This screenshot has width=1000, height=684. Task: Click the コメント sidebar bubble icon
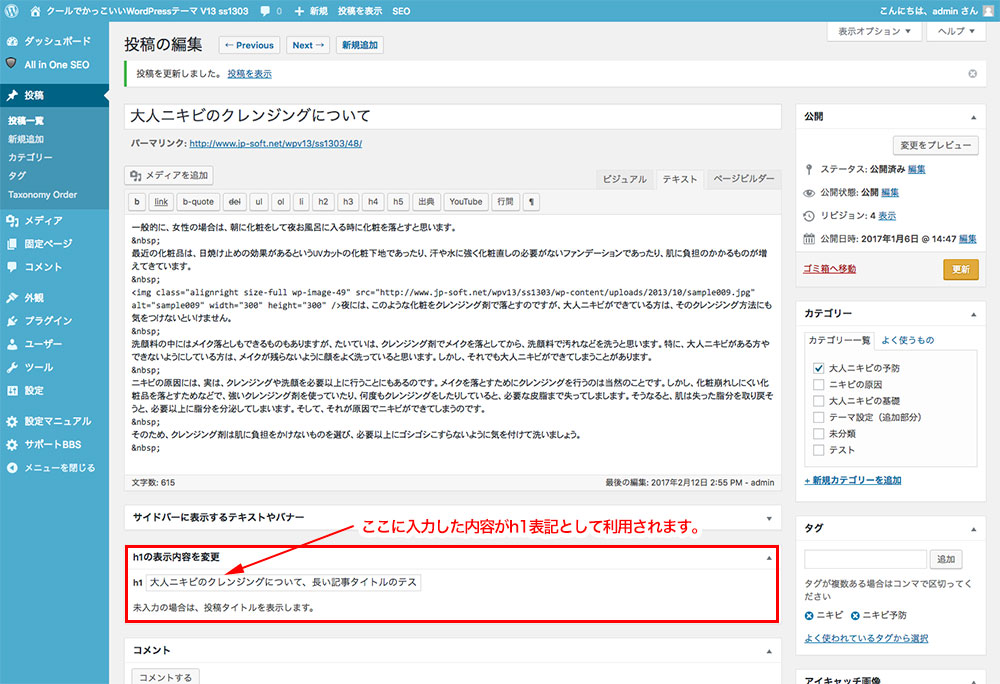(x=12, y=267)
